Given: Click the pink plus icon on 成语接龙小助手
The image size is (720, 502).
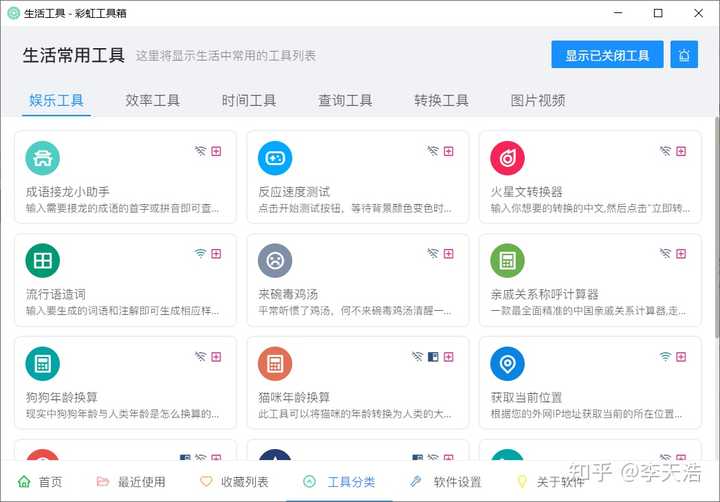Looking at the screenshot, I should pos(216,151).
